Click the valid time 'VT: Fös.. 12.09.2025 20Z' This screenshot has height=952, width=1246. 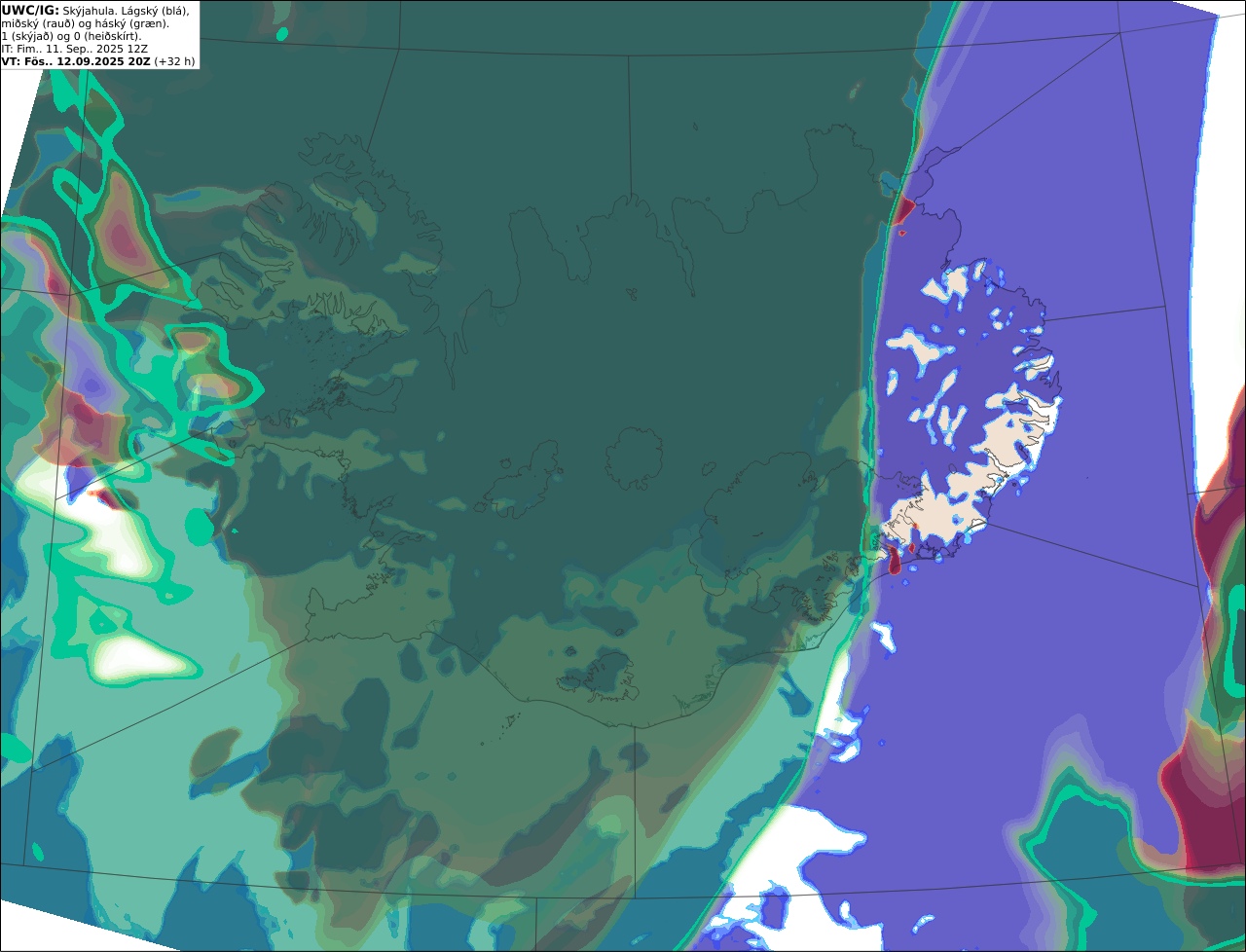tap(76, 61)
